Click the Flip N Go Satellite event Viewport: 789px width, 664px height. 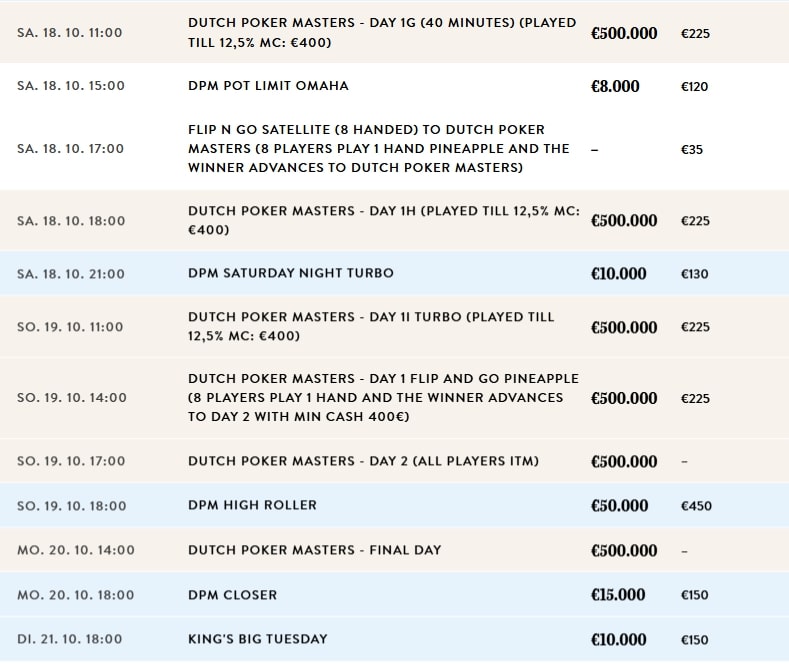click(378, 149)
